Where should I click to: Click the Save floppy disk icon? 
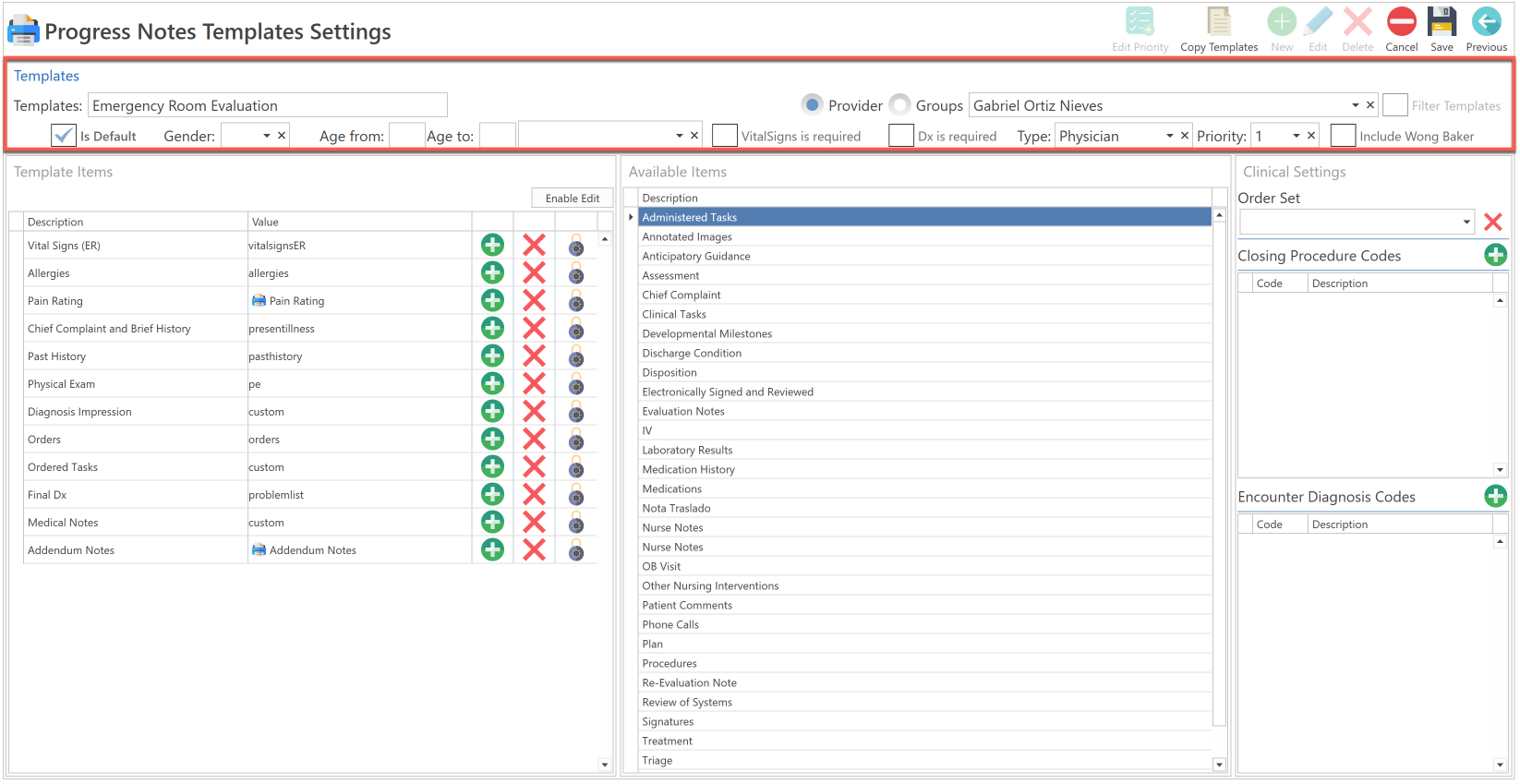tap(1442, 22)
